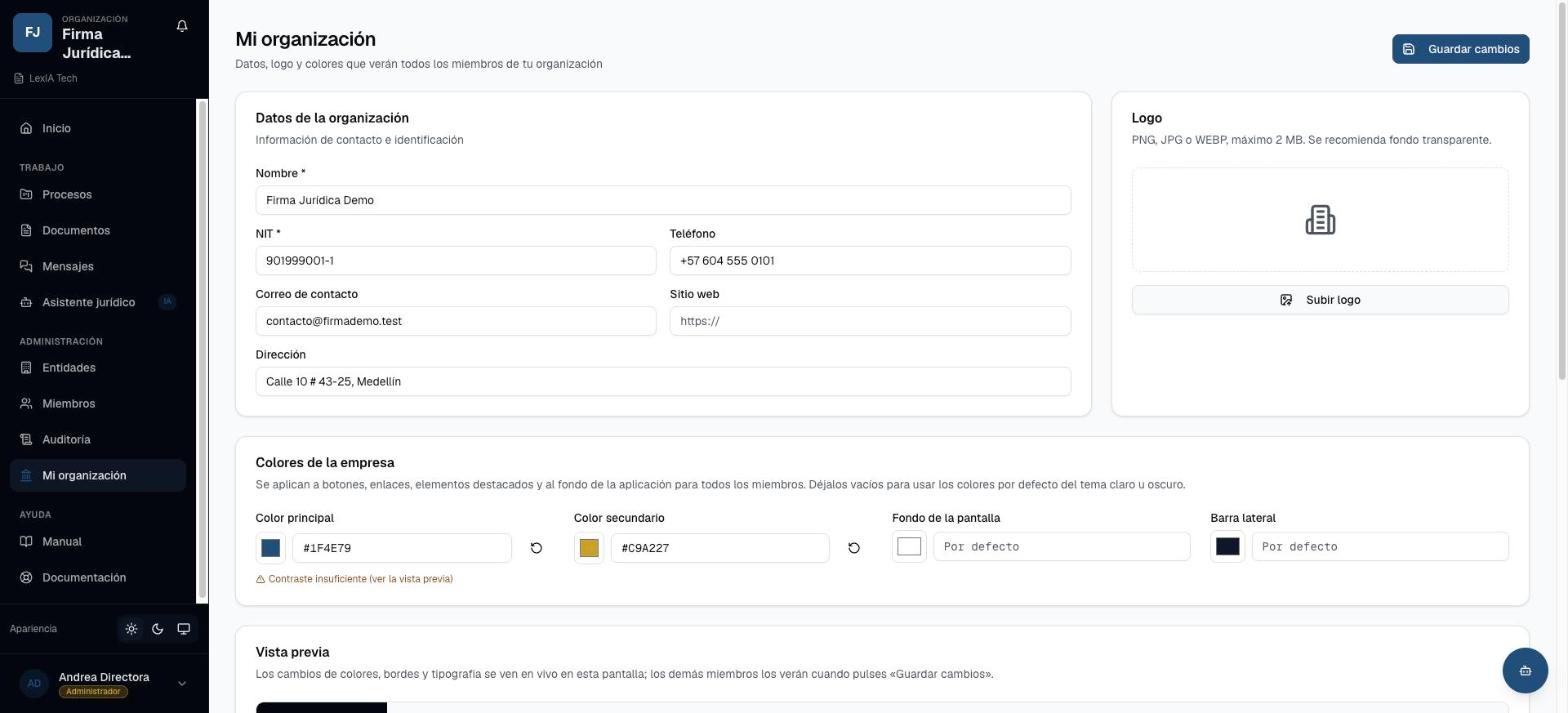Click the Asistente jurídico robot icon
1568x713 pixels.
coord(26,302)
